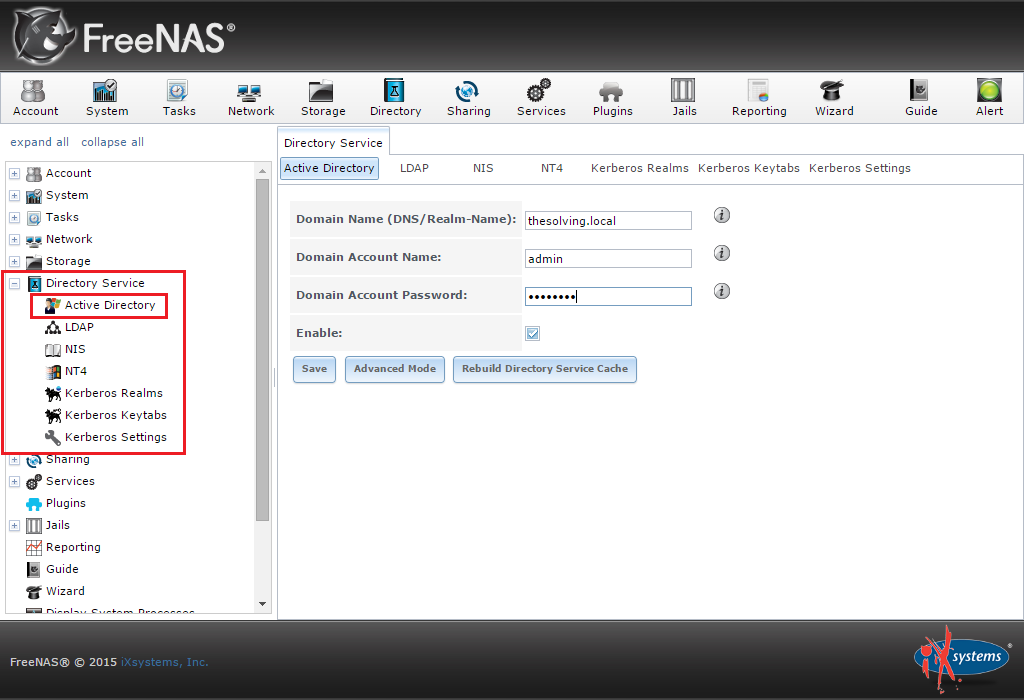Switch to the Kerberos Settings tab

point(859,168)
